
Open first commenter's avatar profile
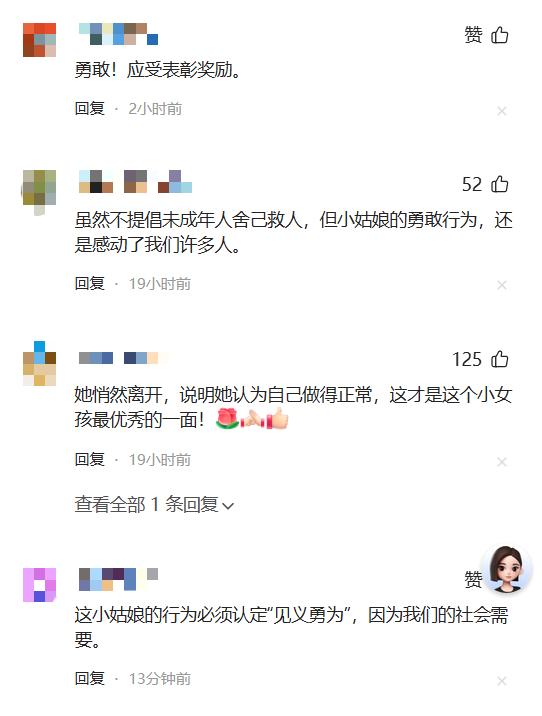click(40, 40)
